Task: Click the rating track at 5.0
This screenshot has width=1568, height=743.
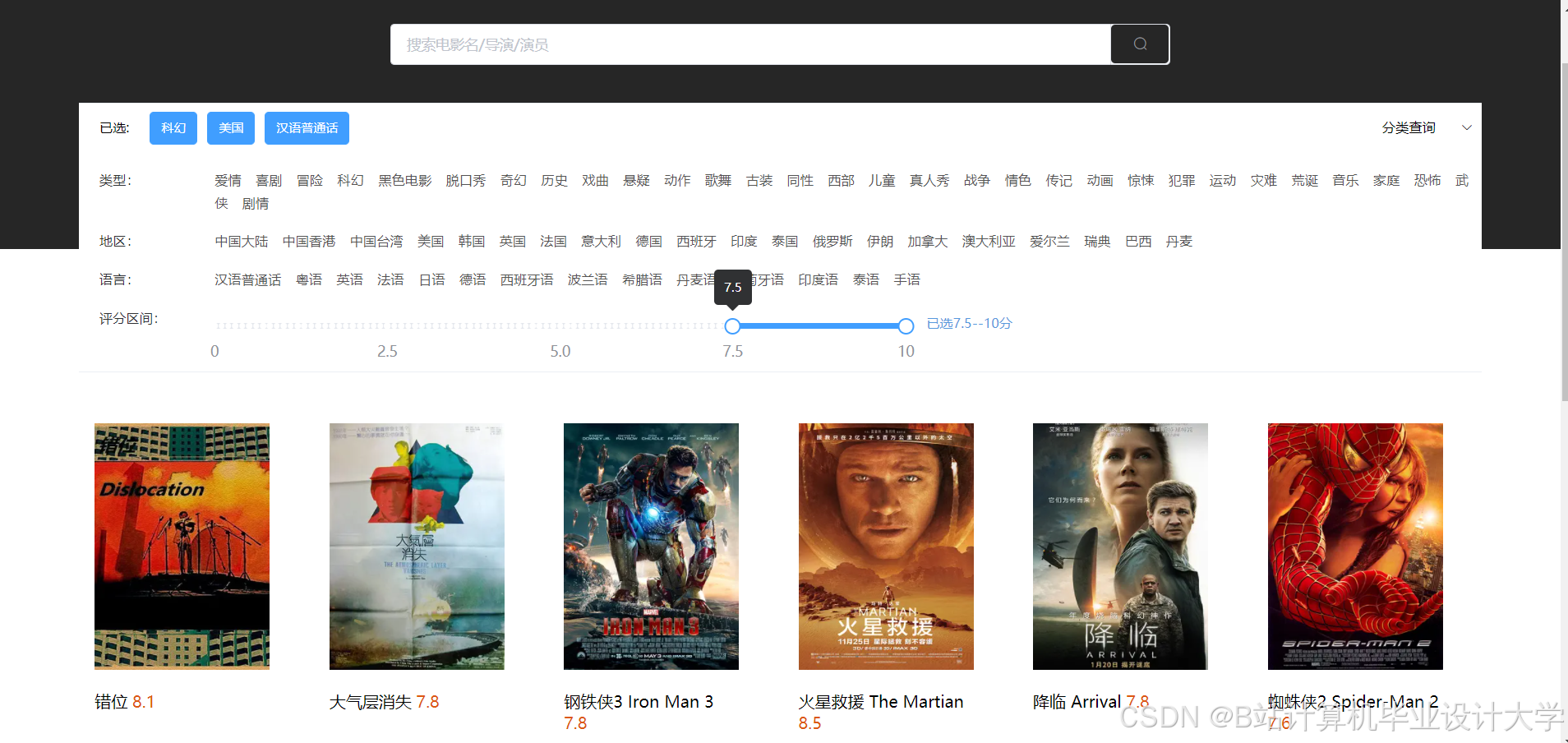Action: coord(560,326)
